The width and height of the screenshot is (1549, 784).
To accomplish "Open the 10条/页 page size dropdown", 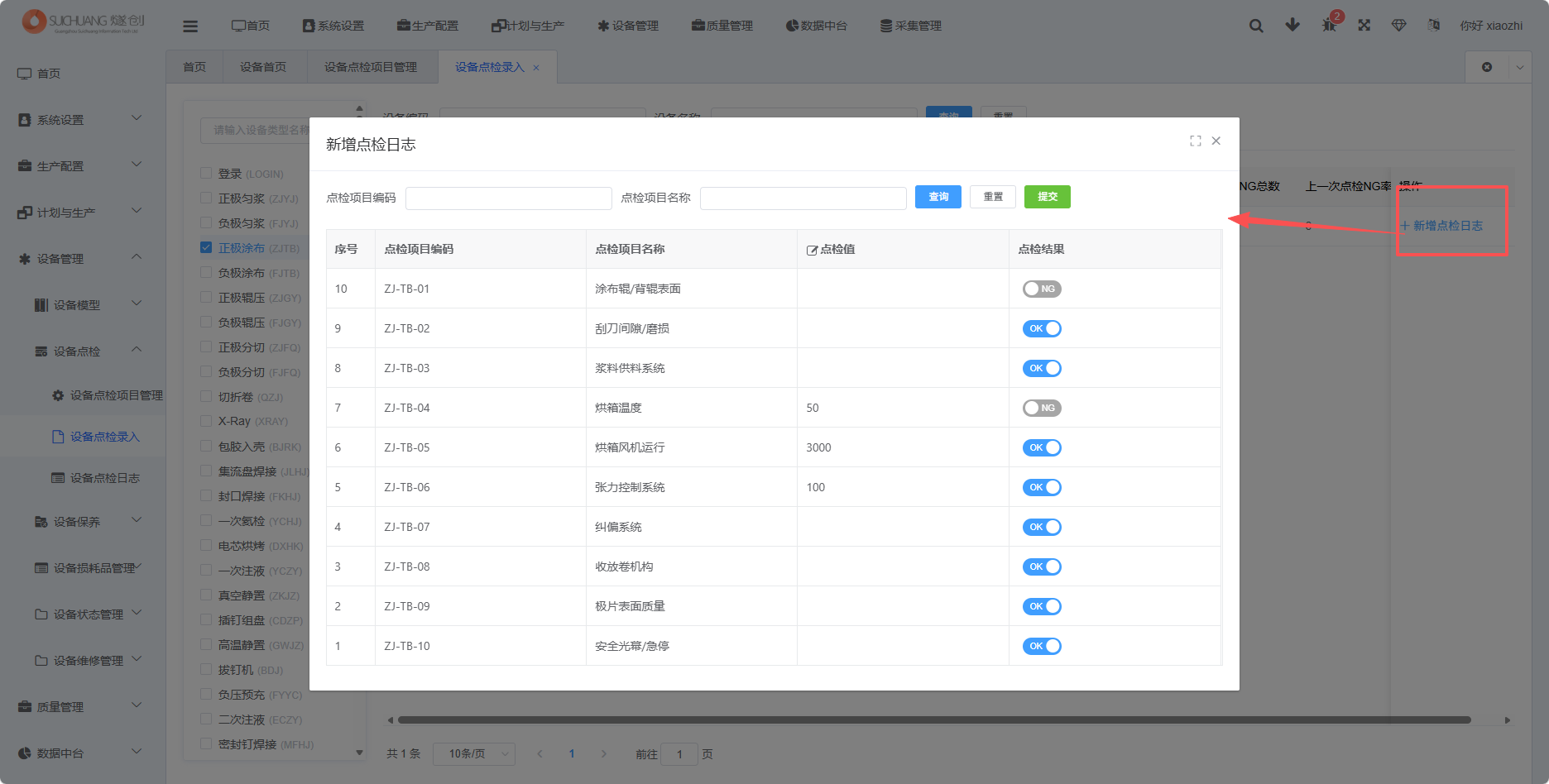I will 474,754.
